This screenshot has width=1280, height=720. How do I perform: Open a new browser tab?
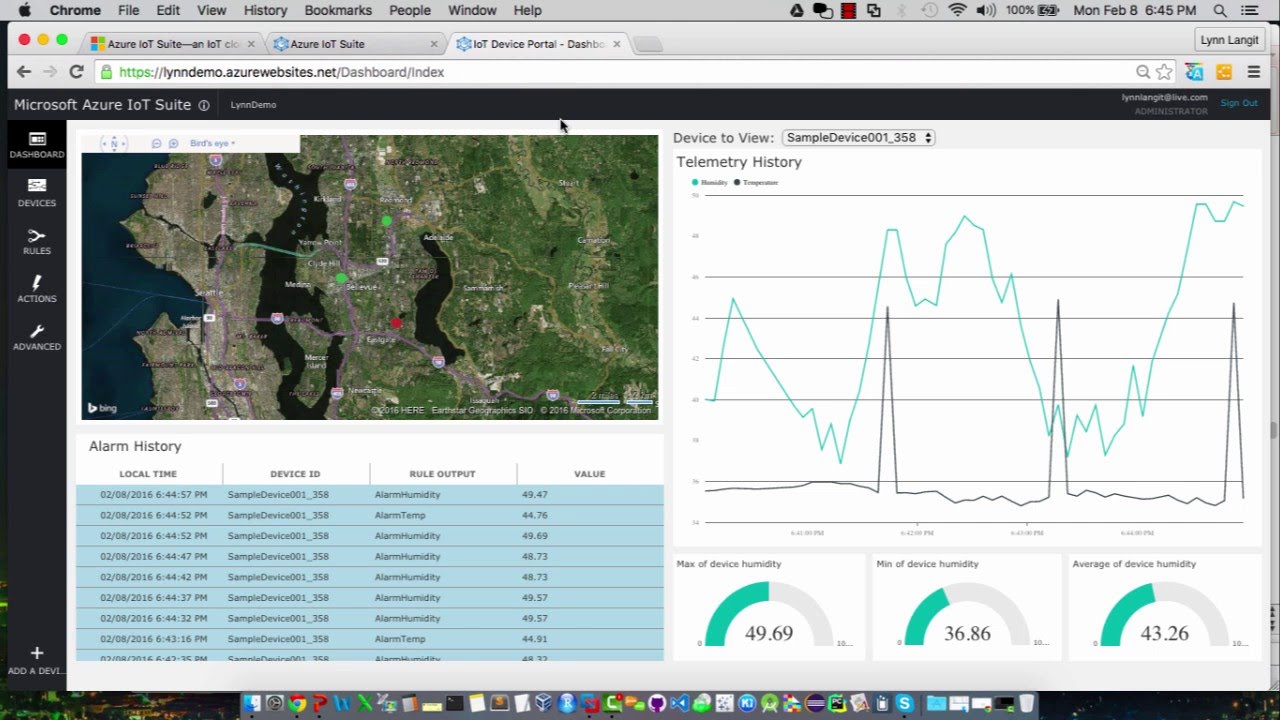(648, 44)
